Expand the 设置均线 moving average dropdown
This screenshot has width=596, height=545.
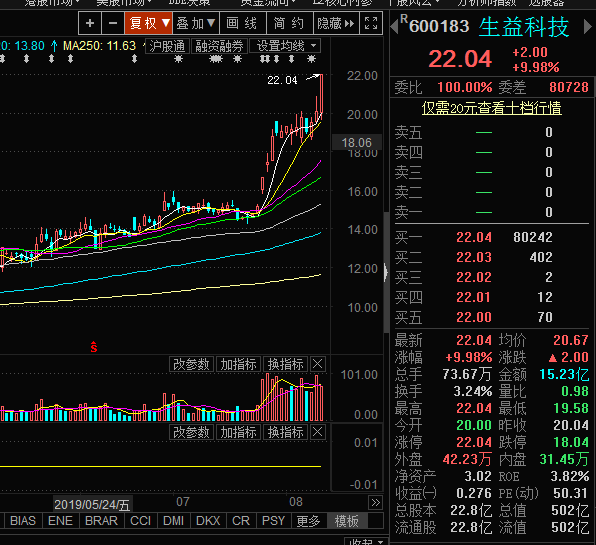tap(285, 46)
